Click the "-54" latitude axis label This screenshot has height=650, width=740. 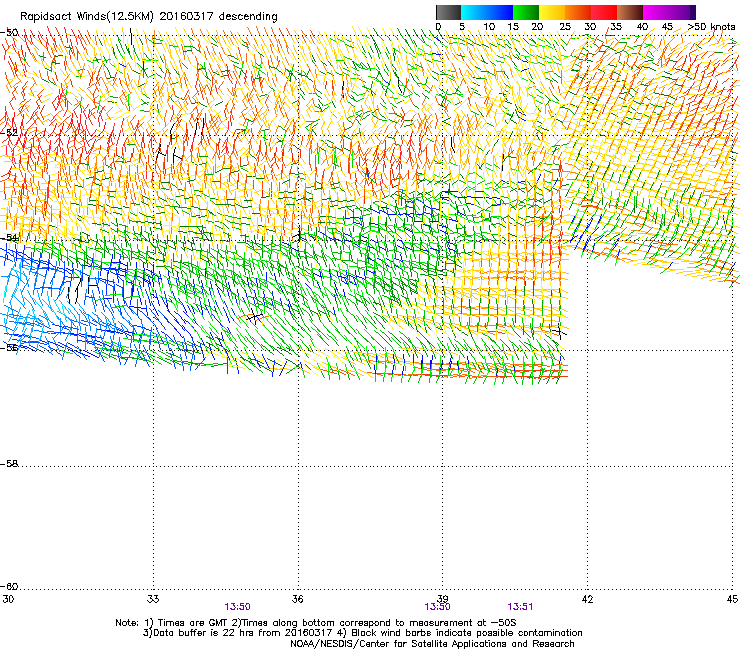[9, 238]
